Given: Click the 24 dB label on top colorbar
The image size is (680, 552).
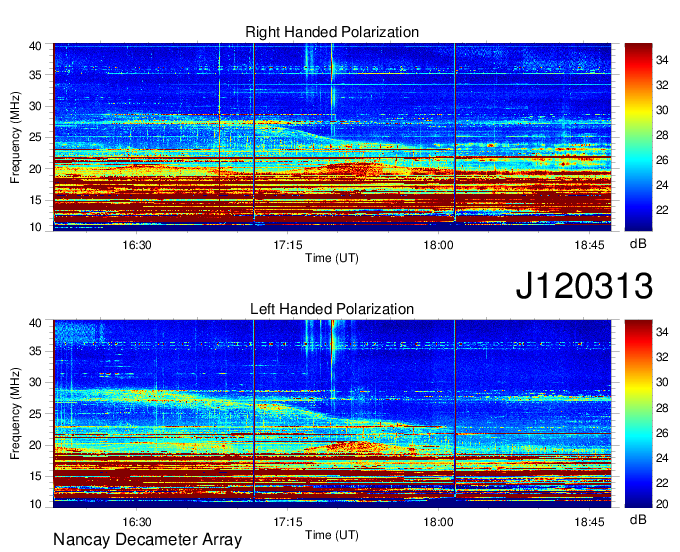Looking at the screenshot, I should [x=662, y=185].
